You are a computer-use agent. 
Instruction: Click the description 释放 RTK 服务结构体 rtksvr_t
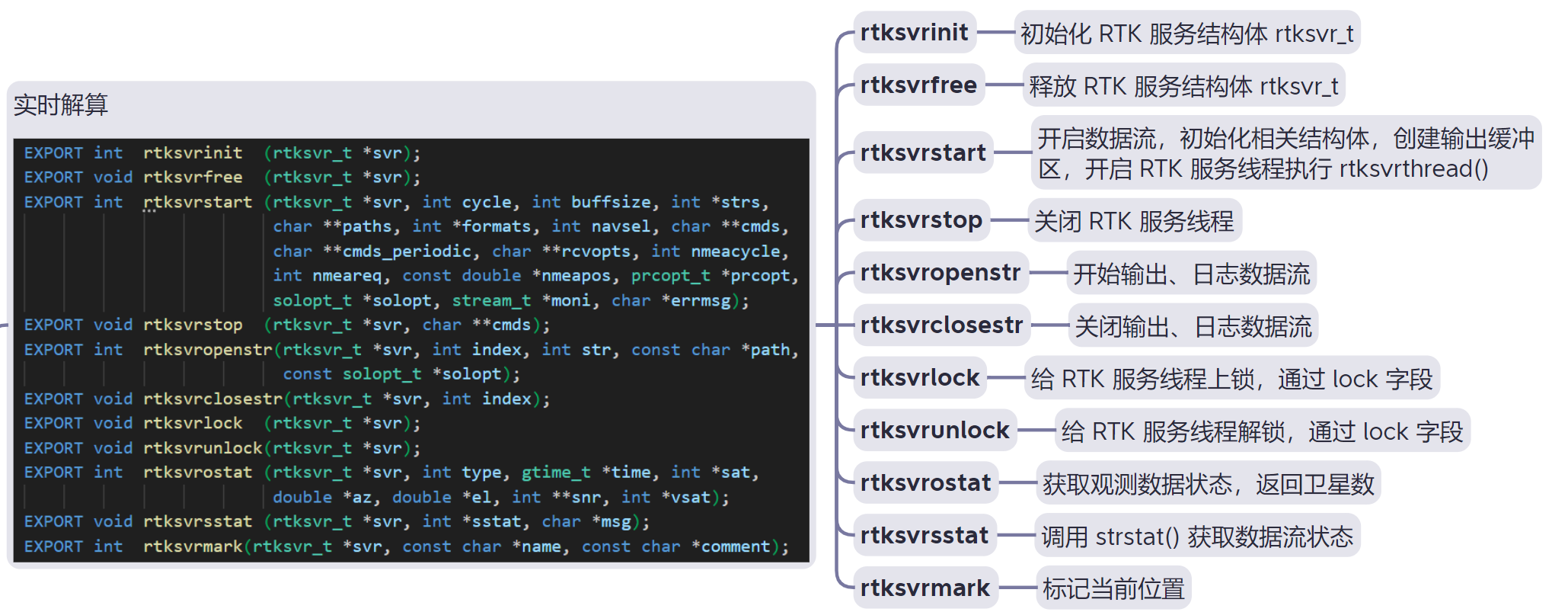point(1183,85)
